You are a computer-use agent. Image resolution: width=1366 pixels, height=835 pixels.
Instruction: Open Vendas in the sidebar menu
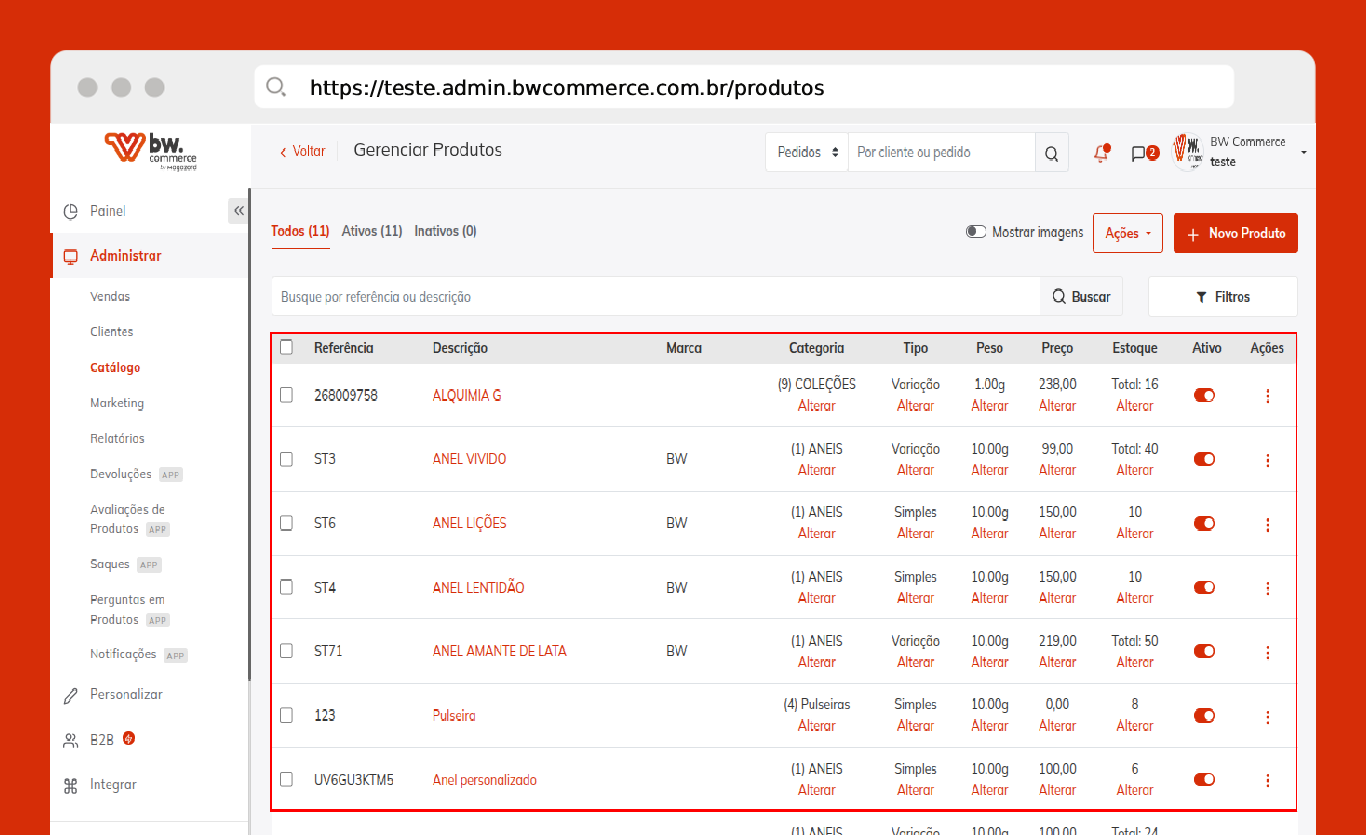[110, 297]
